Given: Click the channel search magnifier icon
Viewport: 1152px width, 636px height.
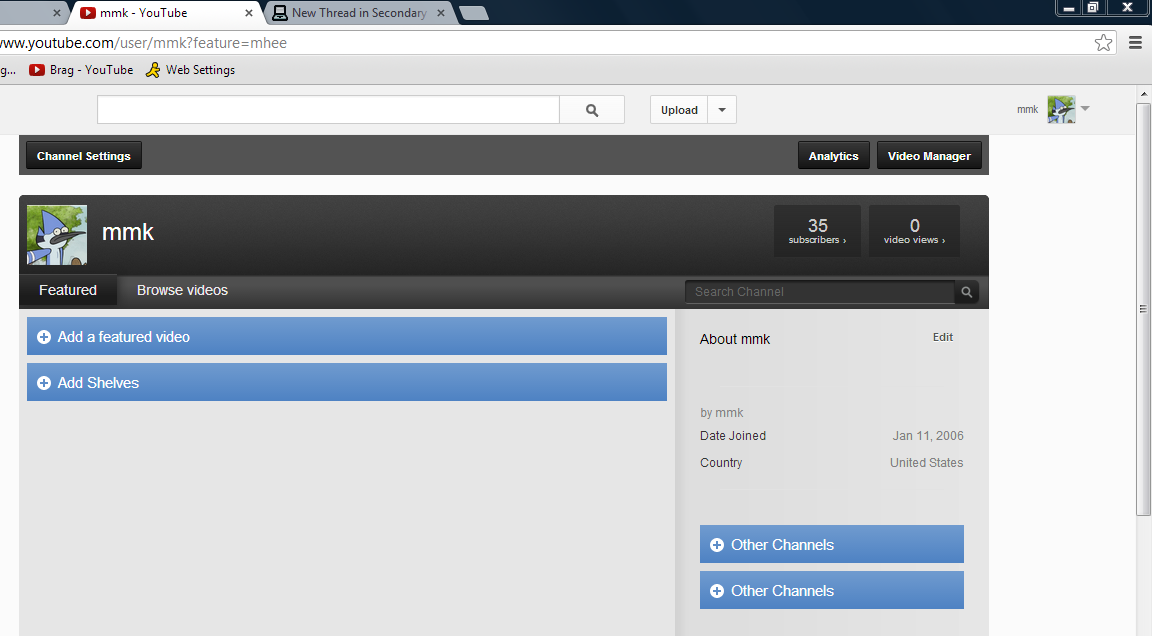Looking at the screenshot, I should coord(967,292).
